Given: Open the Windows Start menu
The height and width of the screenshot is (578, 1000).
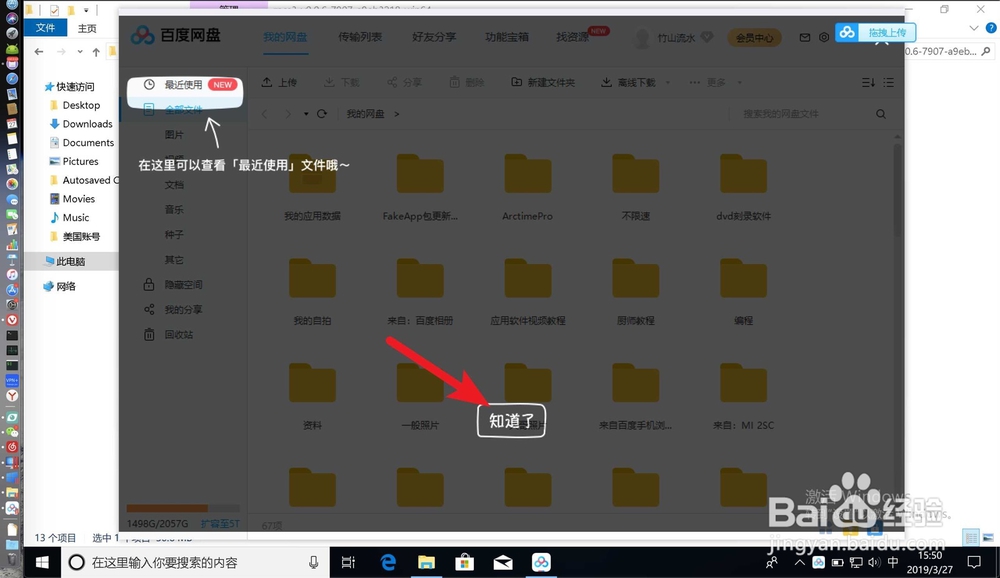Looking at the screenshot, I should click(x=42, y=562).
